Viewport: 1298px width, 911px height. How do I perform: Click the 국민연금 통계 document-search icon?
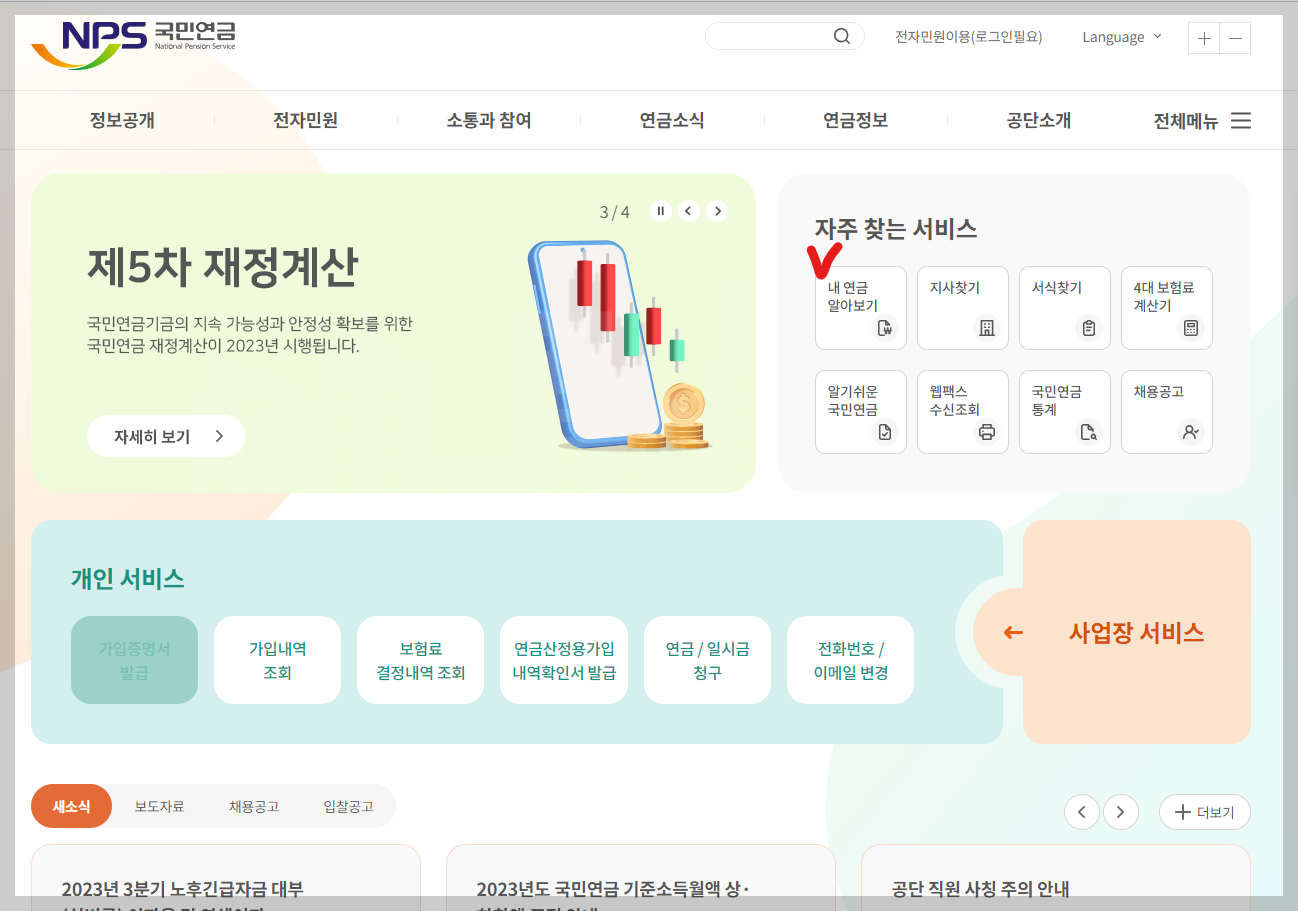1088,432
